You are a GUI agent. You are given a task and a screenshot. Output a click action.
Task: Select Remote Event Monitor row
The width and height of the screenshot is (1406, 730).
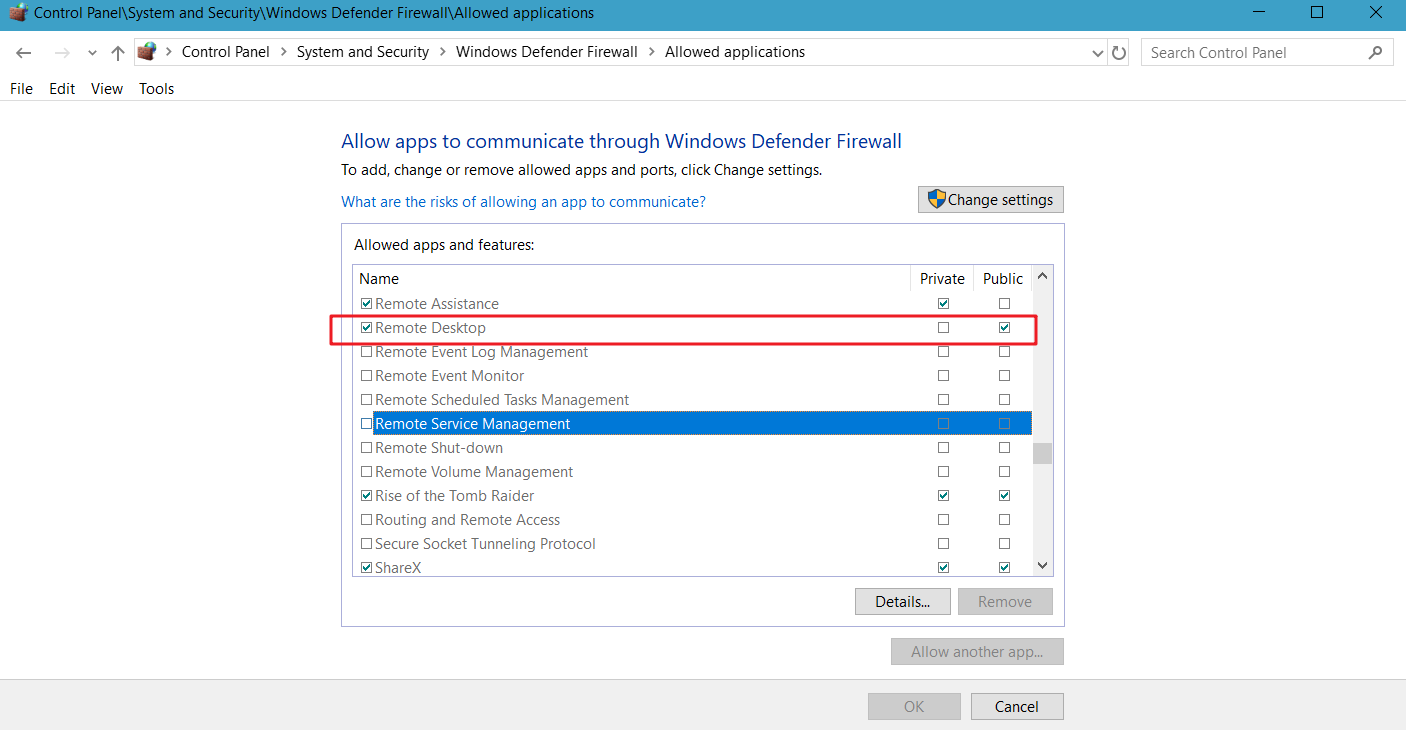coord(693,376)
